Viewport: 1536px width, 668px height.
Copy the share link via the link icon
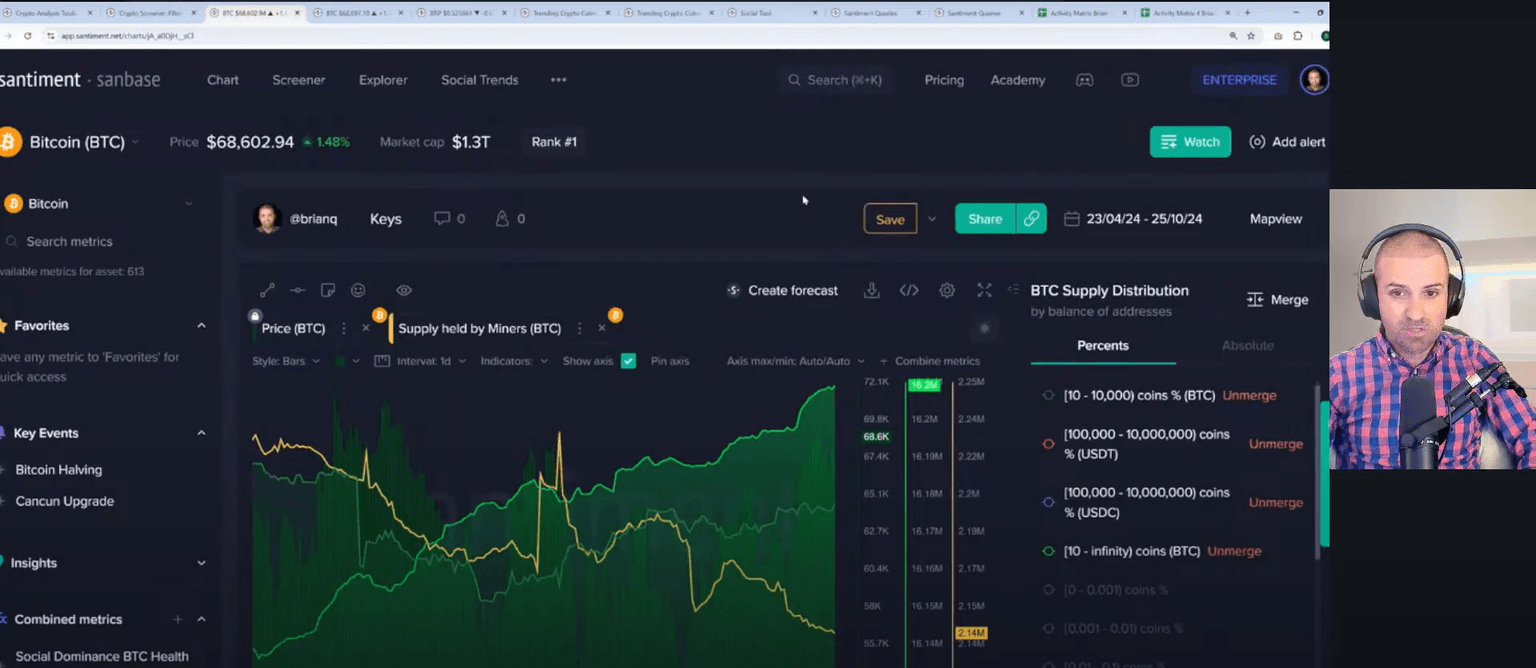pyautogui.click(x=1031, y=219)
